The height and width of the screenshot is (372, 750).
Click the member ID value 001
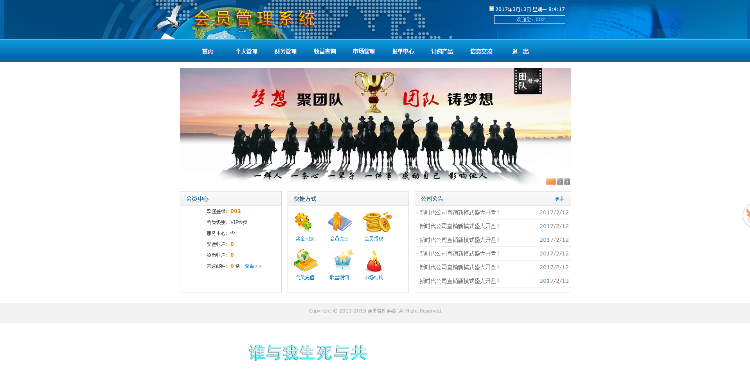click(235, 211)
